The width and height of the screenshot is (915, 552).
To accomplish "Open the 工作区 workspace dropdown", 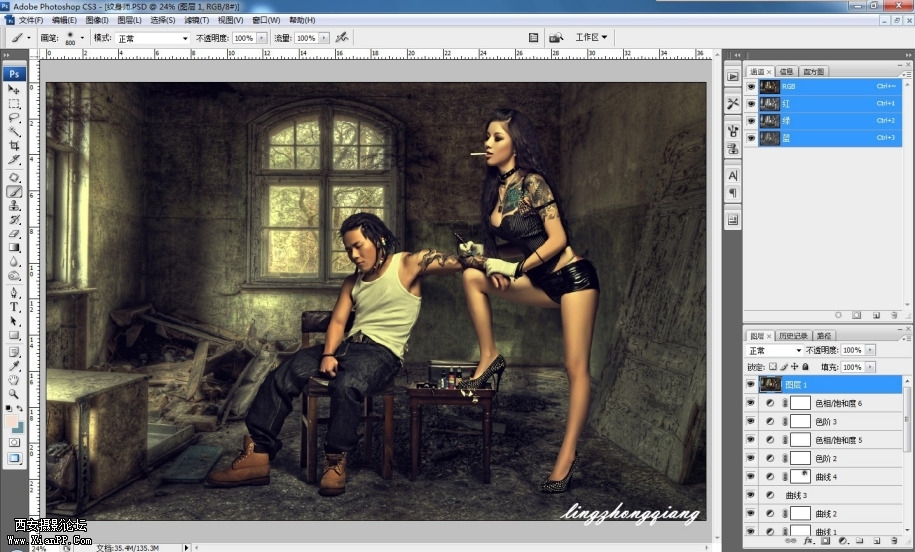I will coord(591,38).
